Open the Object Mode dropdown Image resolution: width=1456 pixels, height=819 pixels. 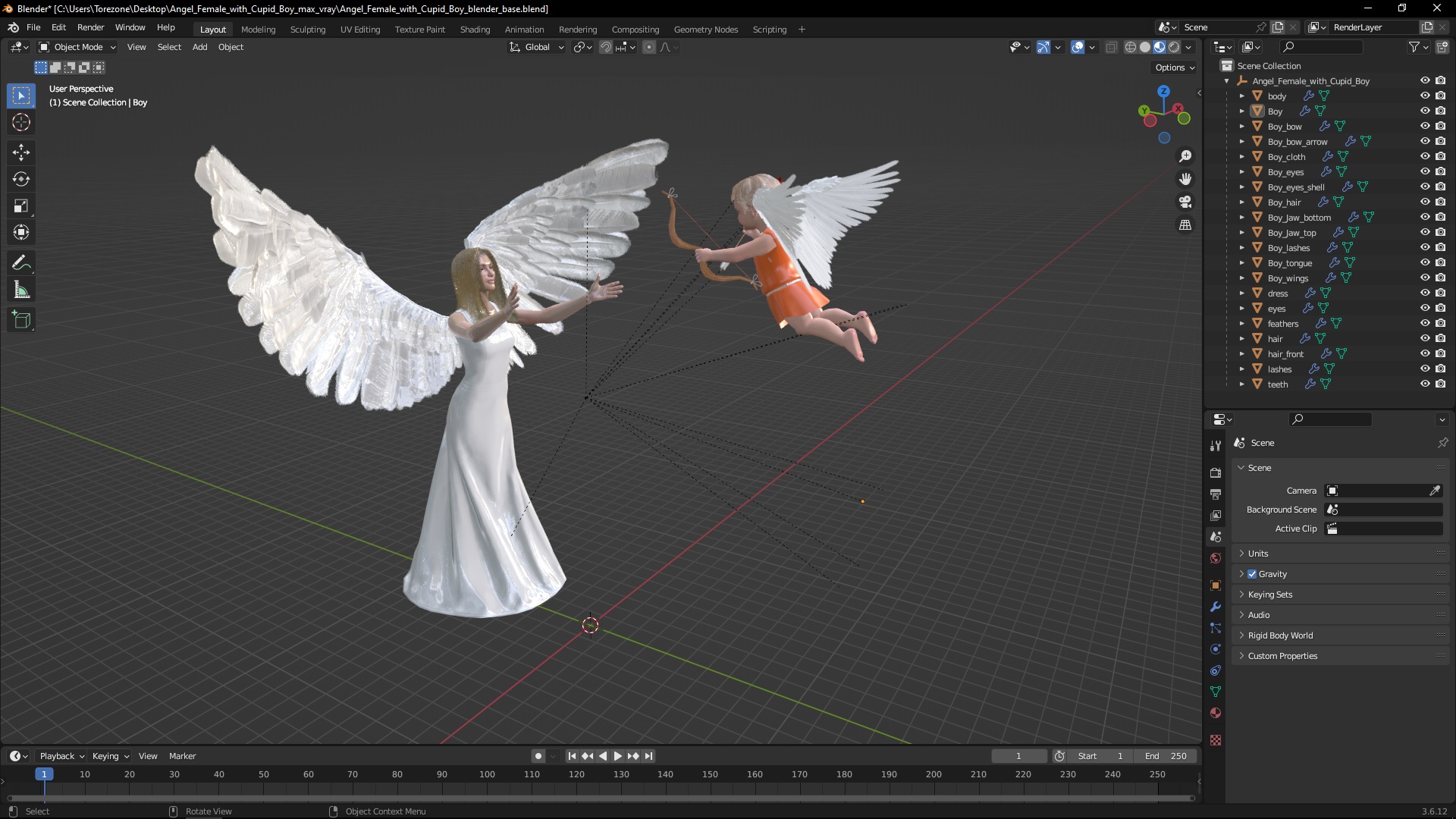77,47
